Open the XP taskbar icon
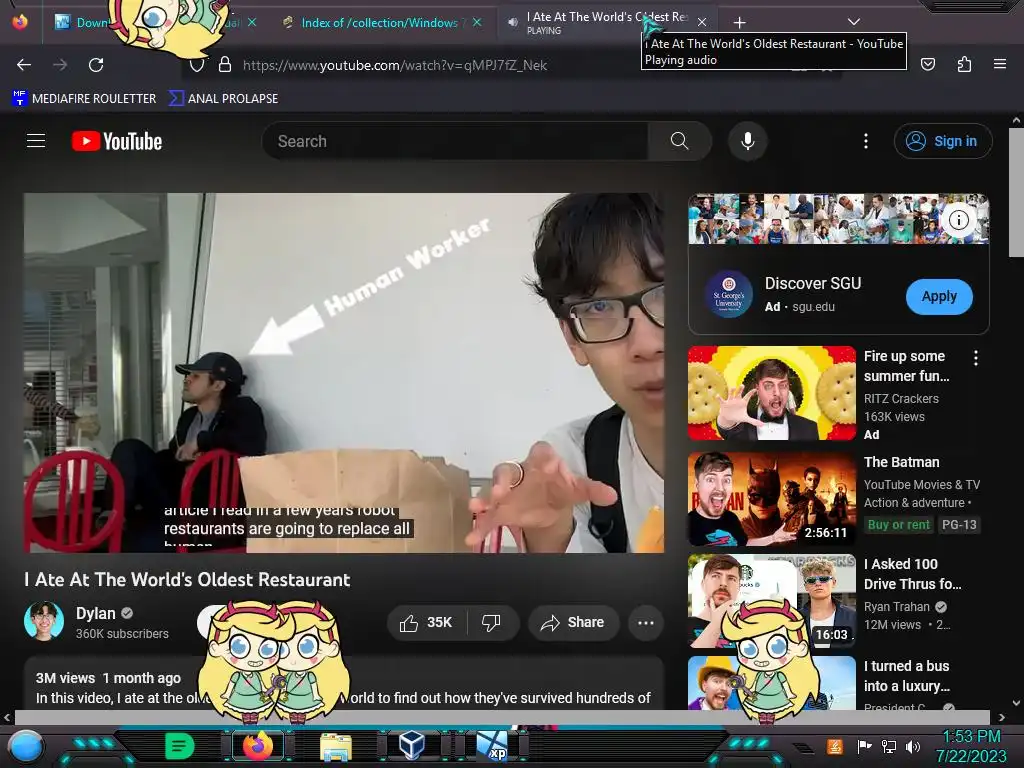The image size is (1024, 768). [x=492, y=746]
